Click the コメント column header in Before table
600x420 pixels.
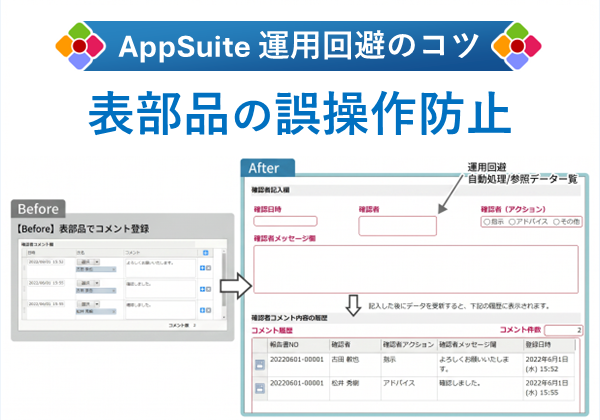160,253
